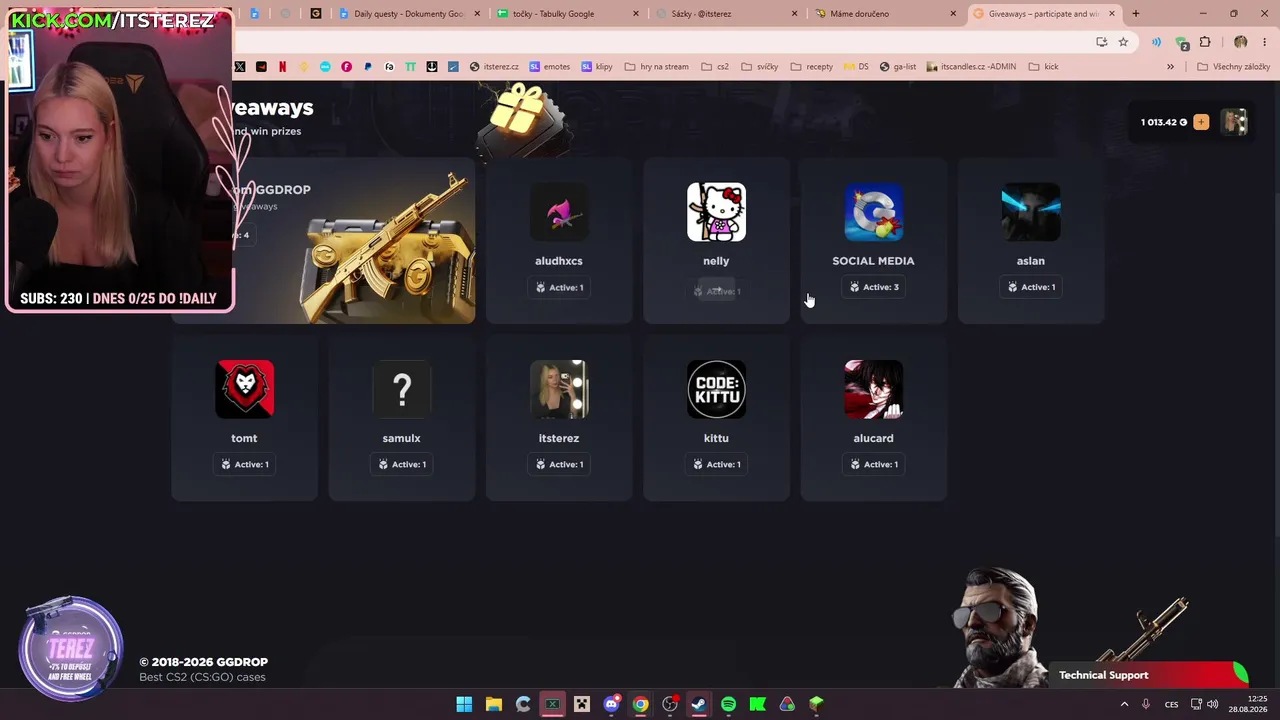The image size is (1280, 720).
Task: Show more bookmarks with the chevron
Action: 1170,67
